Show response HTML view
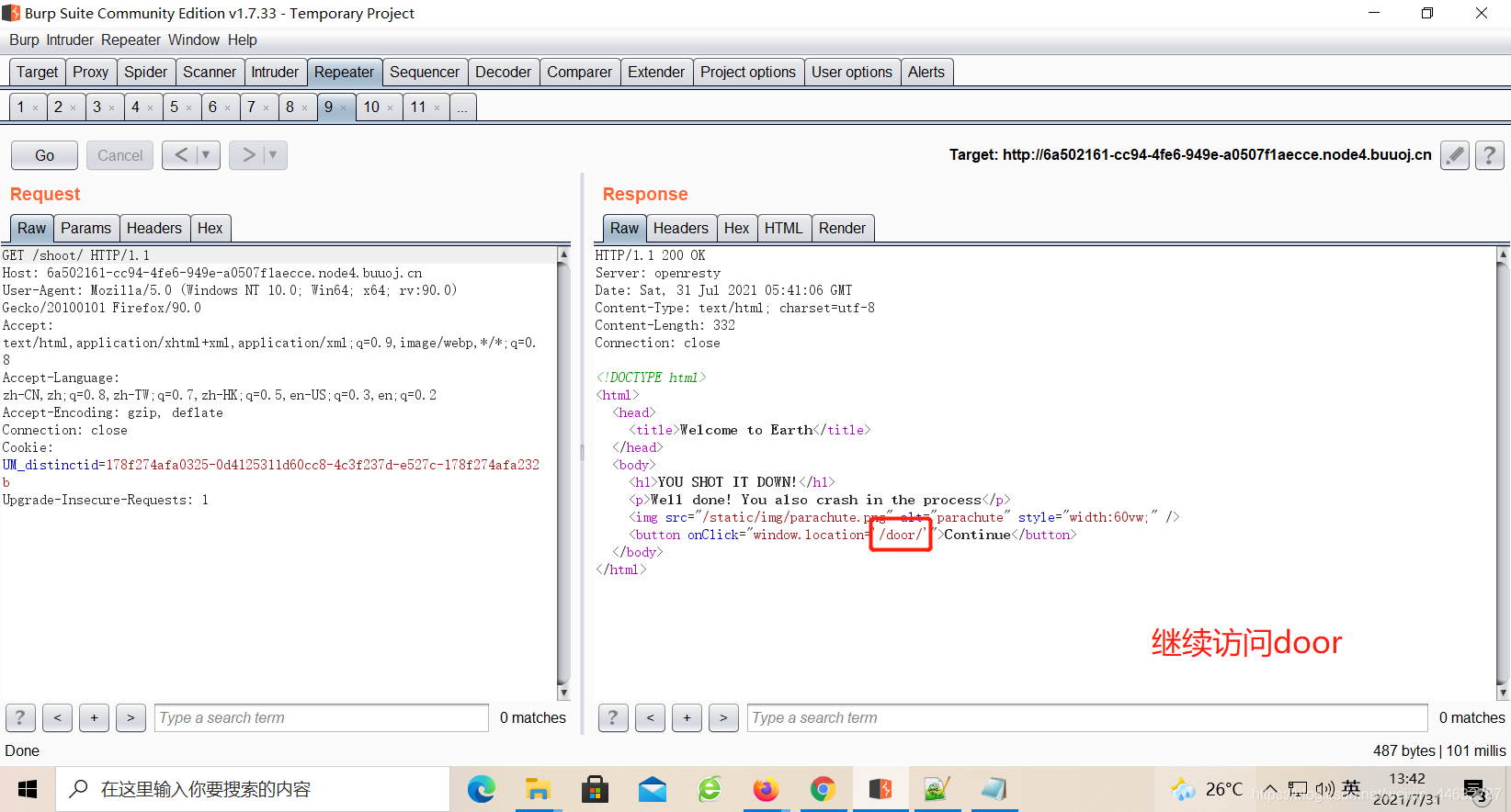This screenshot has width=1511, height=812. click(783, 228)
